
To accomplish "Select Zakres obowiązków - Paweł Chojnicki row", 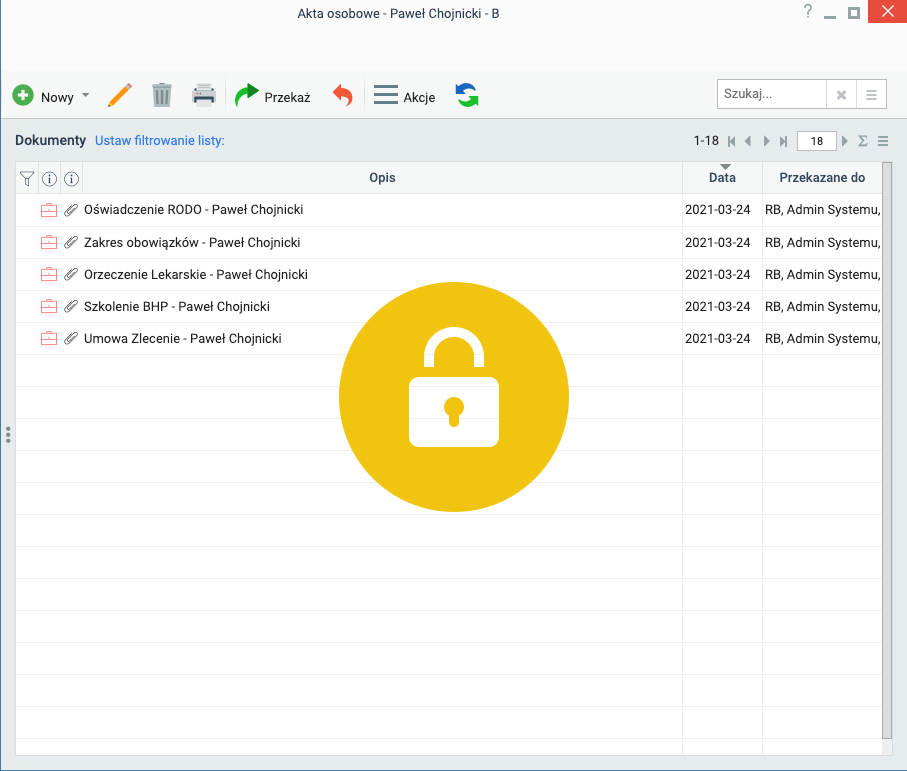I will tap(449, 242).
